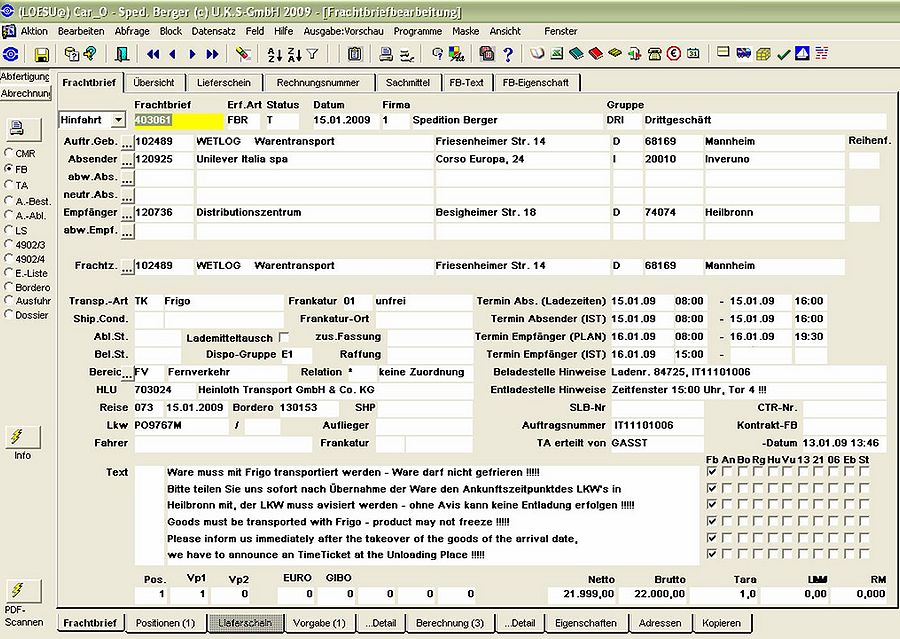This screenshot has height=639, width=900.
Task: Switch to the Lieferschein top tab
Action: [224, 83]
